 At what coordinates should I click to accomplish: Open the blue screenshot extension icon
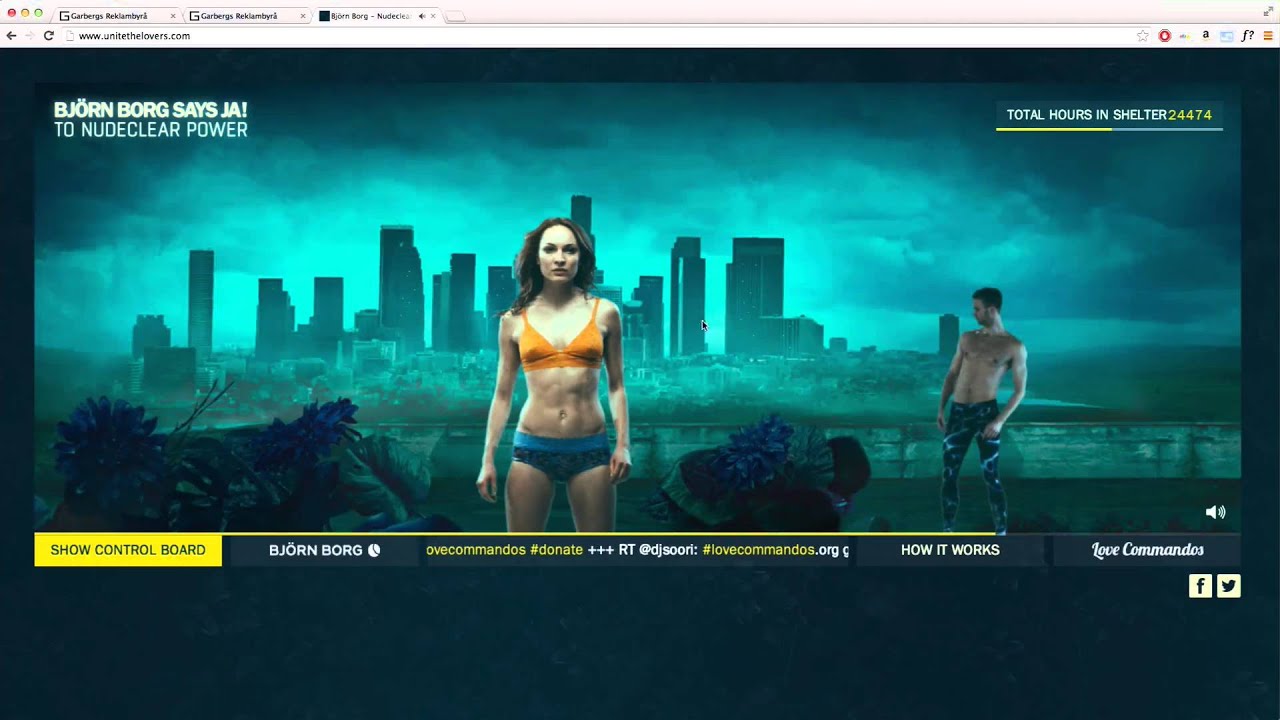point(1226,36)
